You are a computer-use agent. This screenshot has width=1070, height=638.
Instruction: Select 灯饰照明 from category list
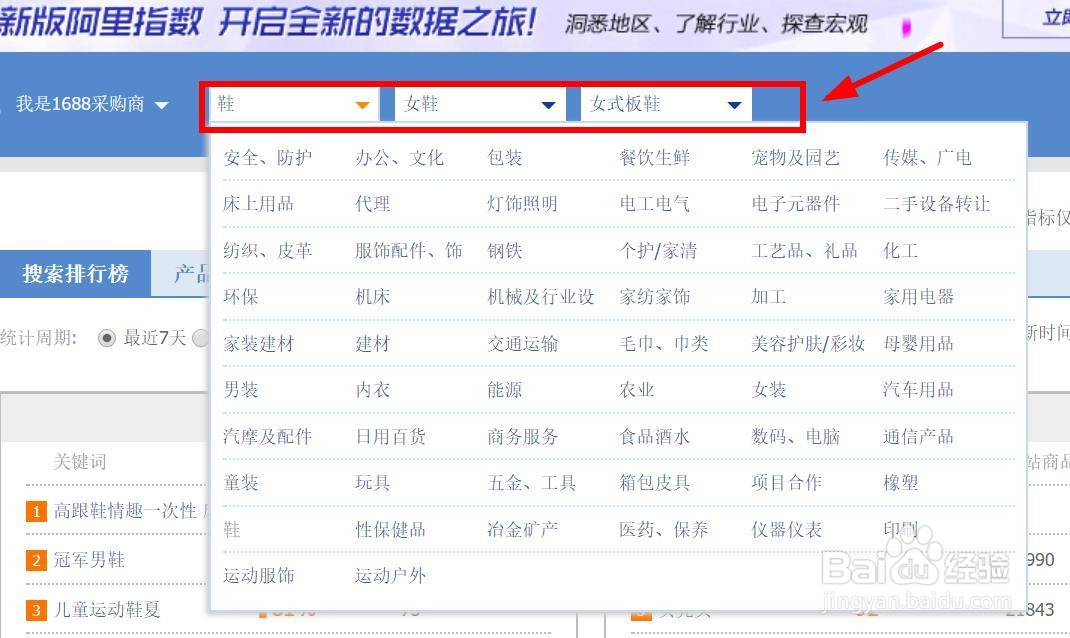523,204
